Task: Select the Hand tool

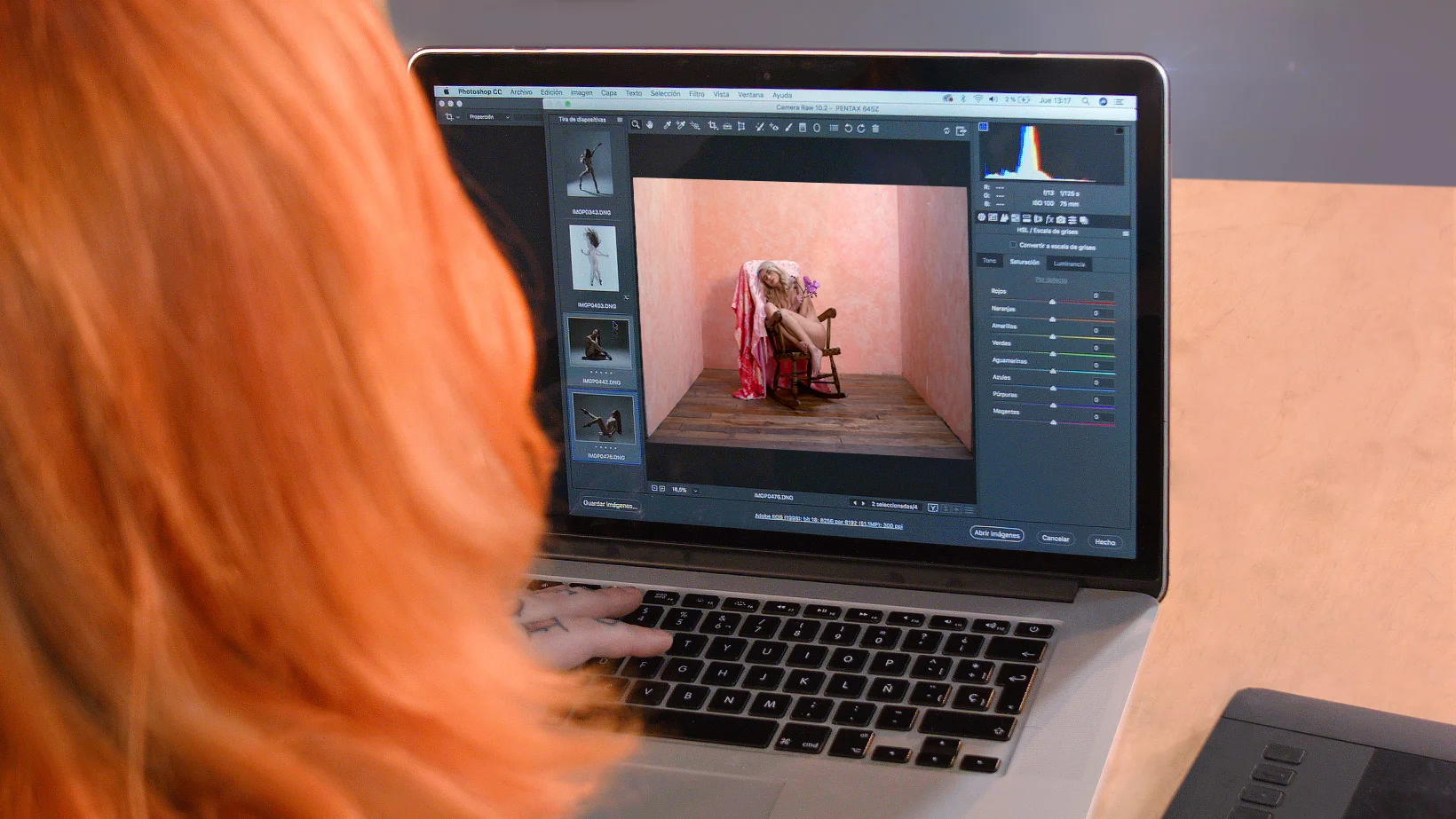Action: tap(649, 125)
